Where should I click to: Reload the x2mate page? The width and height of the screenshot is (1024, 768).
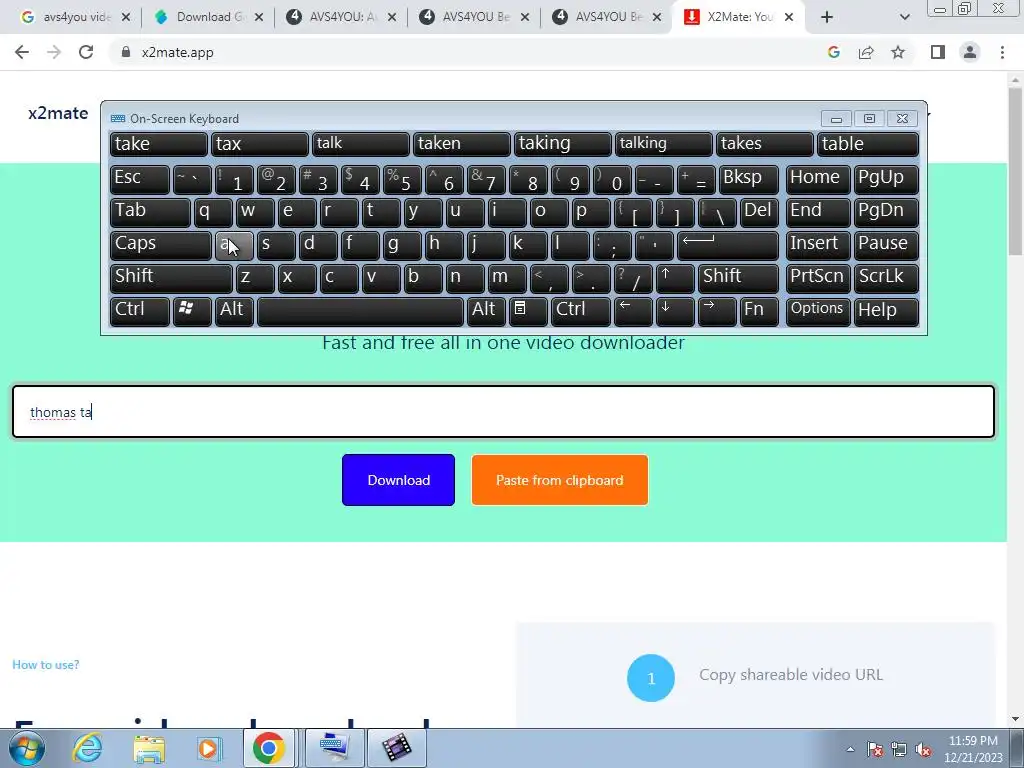(x=86, y=52)
